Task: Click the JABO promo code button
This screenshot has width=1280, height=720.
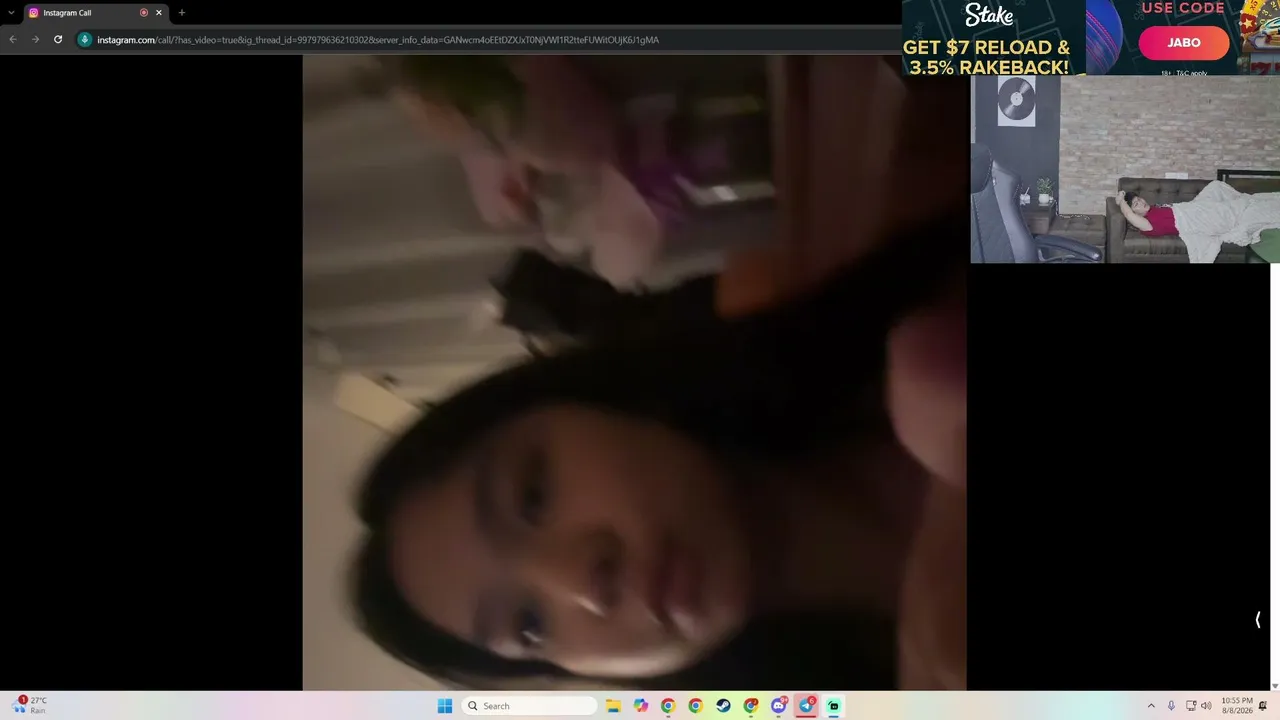Action: (x=1184, y=43)
